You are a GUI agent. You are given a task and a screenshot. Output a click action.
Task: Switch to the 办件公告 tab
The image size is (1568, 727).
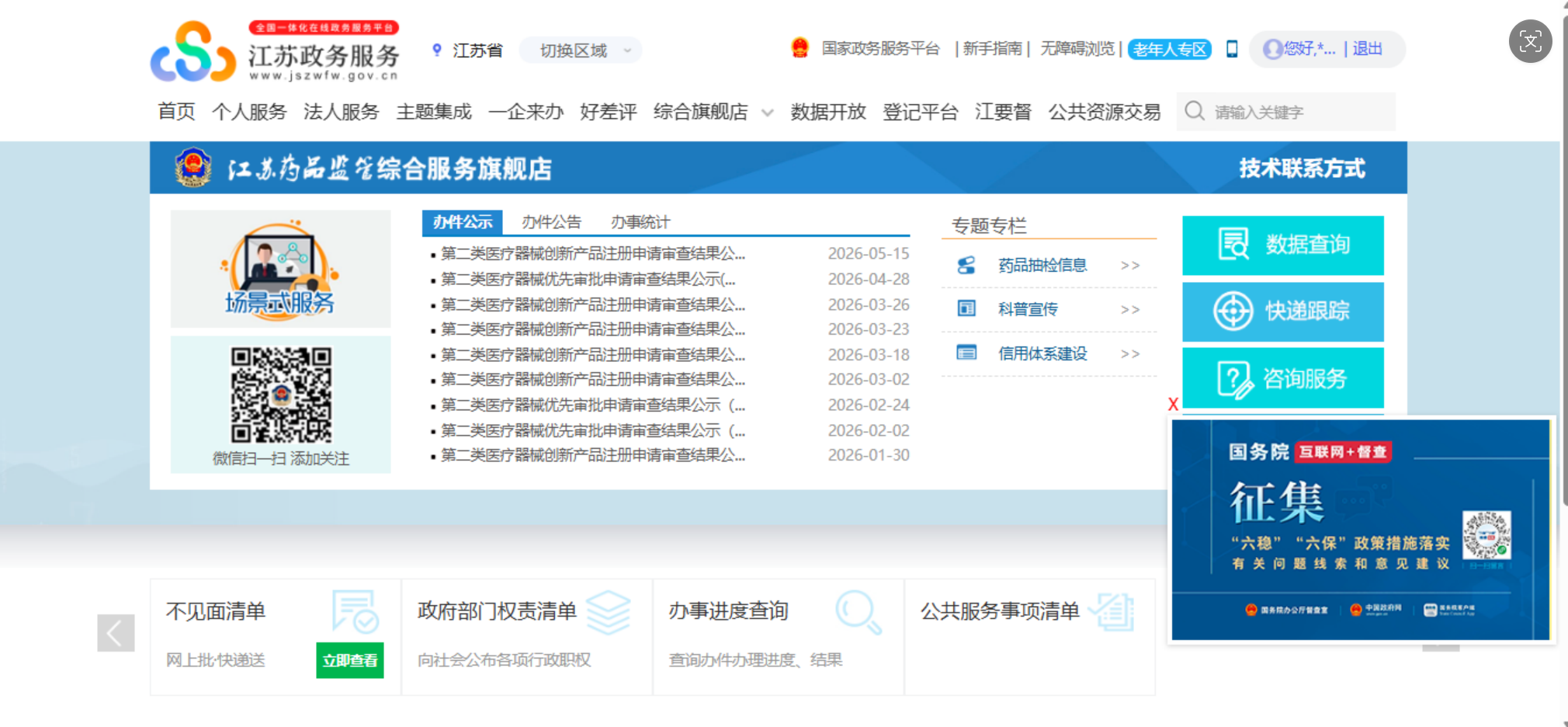tap(551, 222)
